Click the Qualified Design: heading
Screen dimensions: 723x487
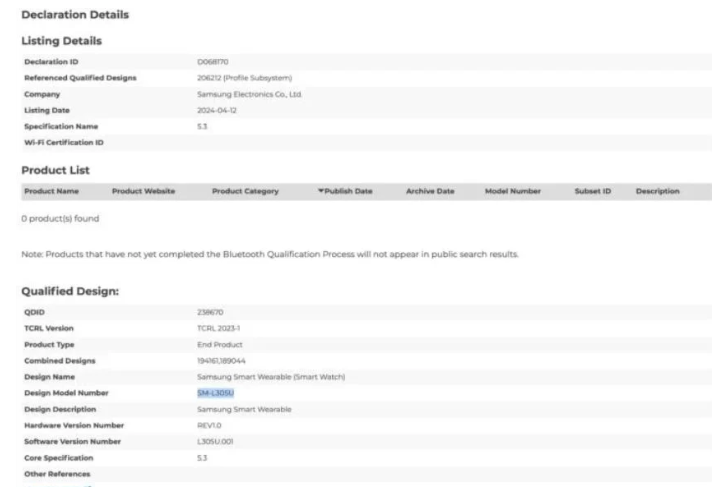point(70,291)
